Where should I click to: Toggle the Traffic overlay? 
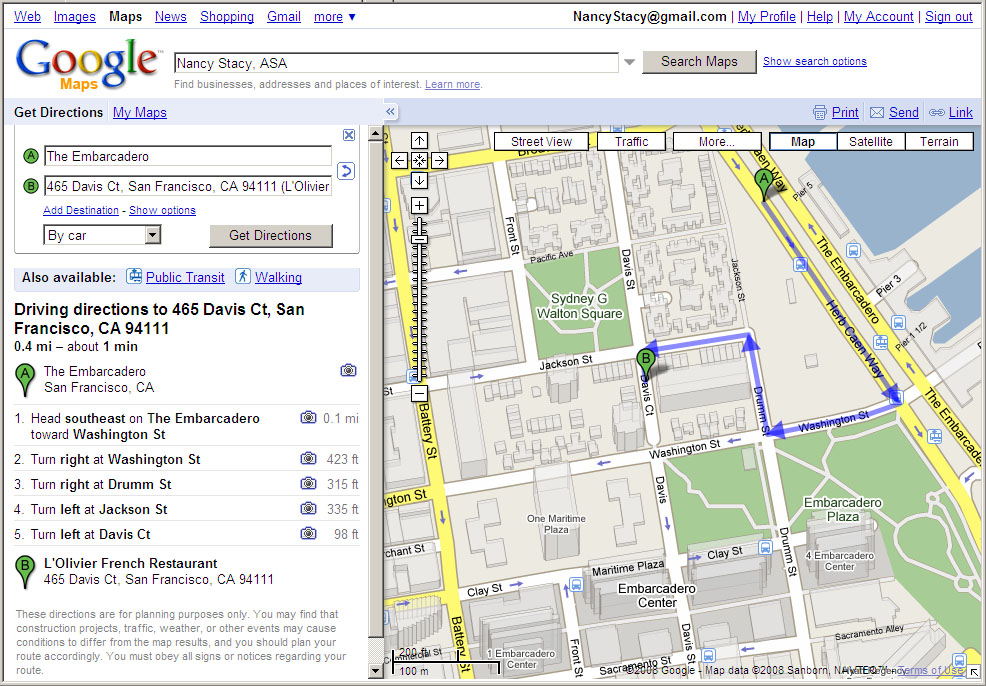tap(631, 141)
